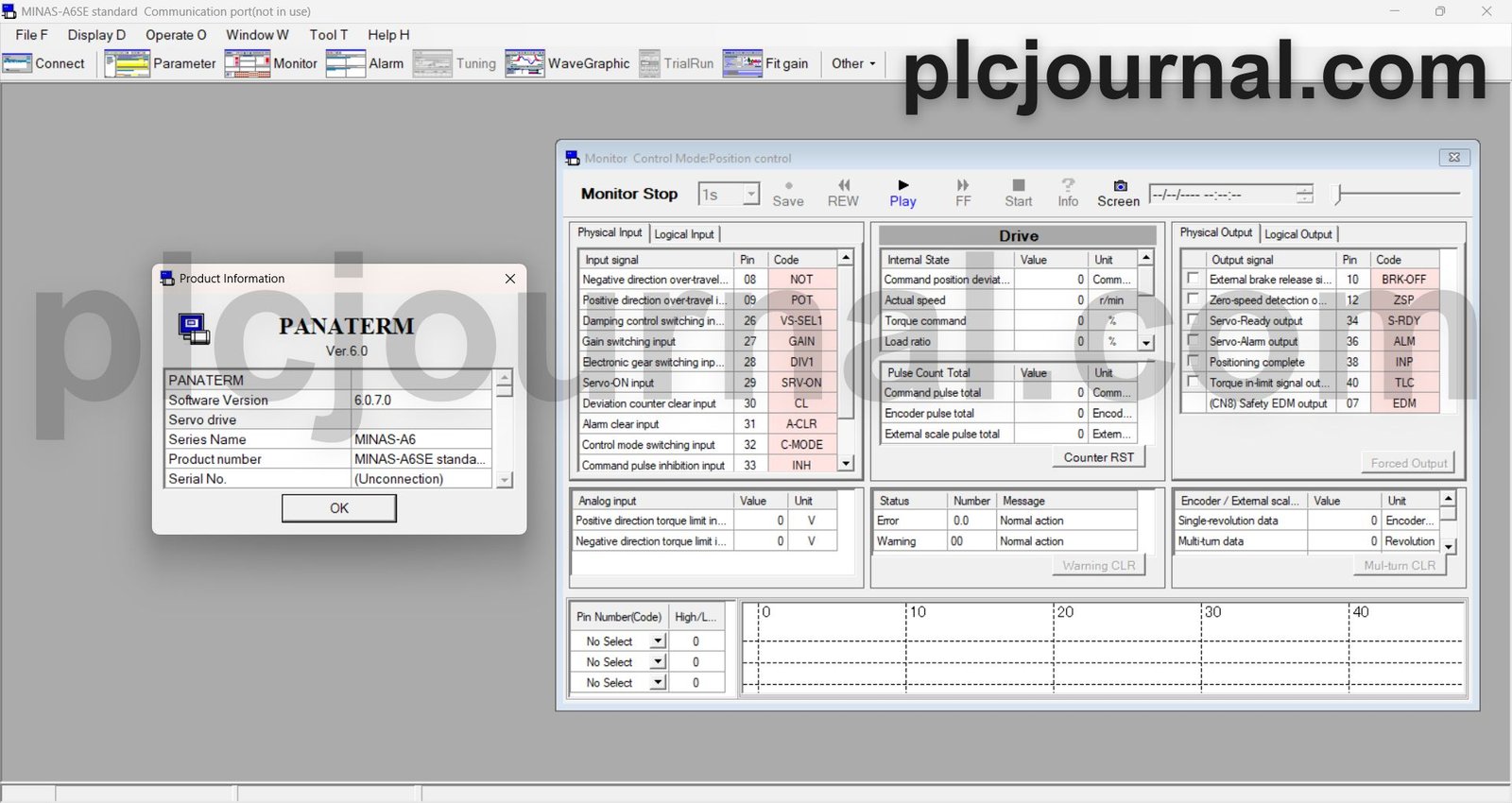Open the Fit gain toolbar icon

coord(742,63)
